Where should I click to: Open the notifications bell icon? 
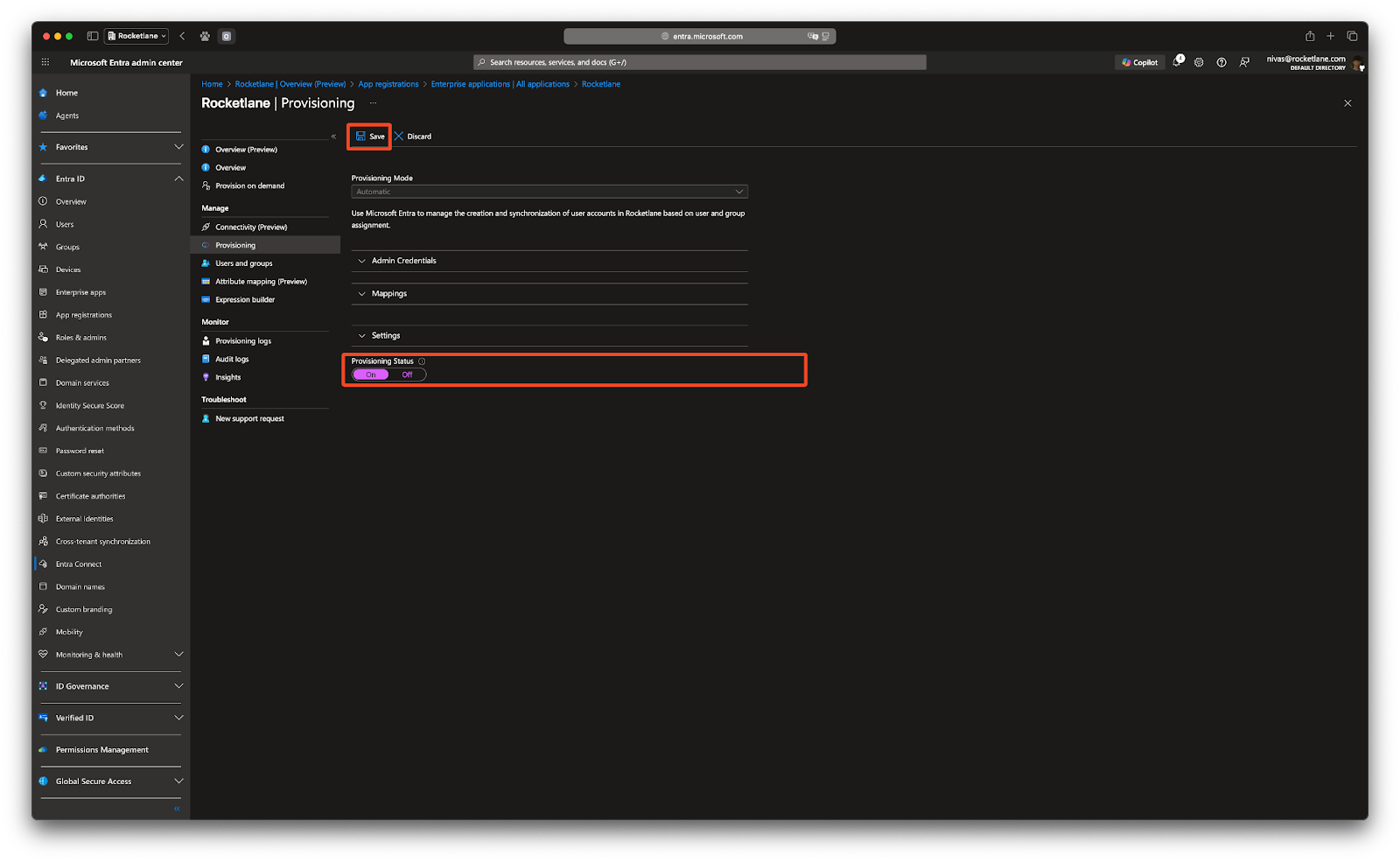pos(1178,62)
